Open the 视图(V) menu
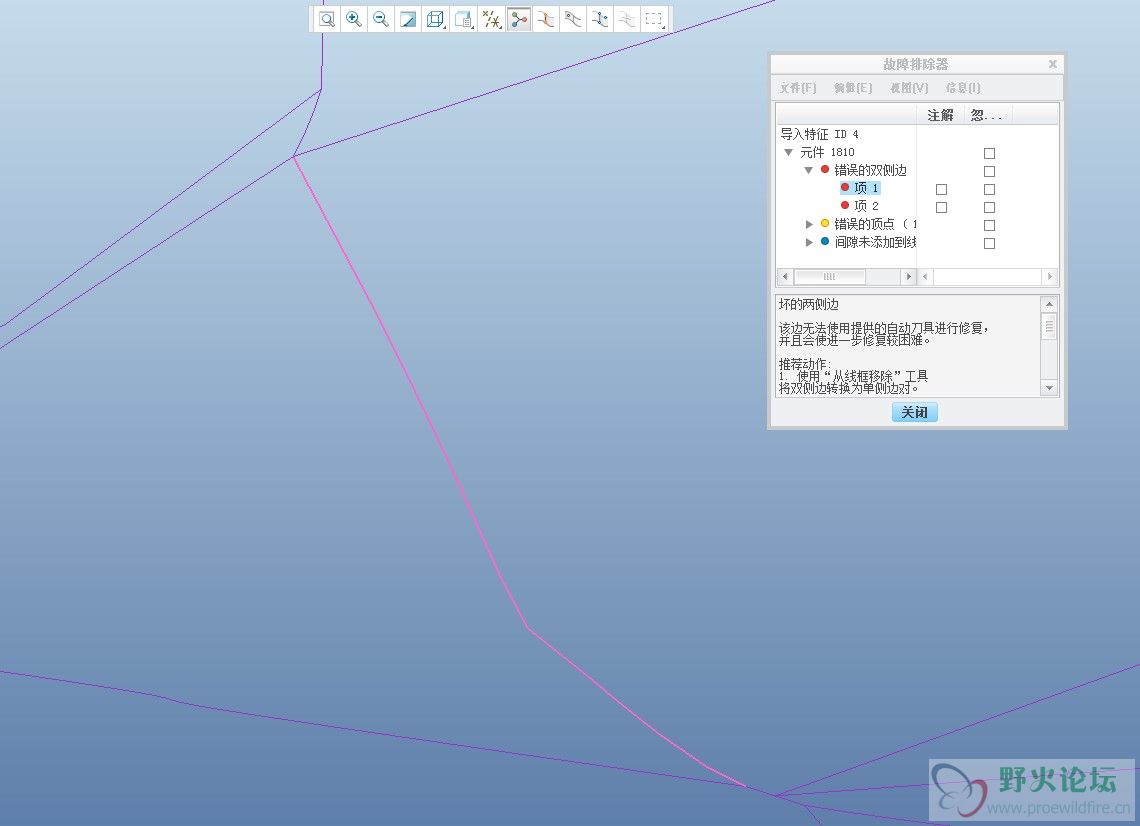1140x826 pixels. coord(909,88)
